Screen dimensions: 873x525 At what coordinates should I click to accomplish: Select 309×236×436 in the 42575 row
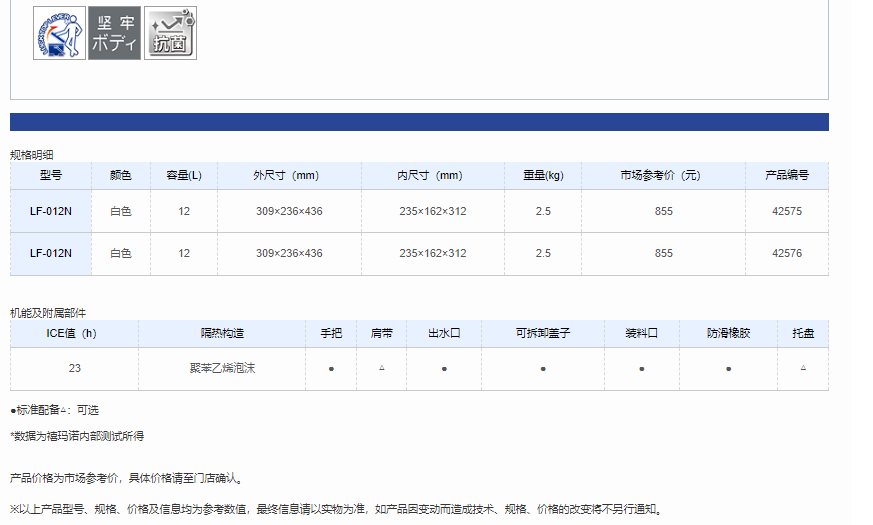tap(289, 212)
